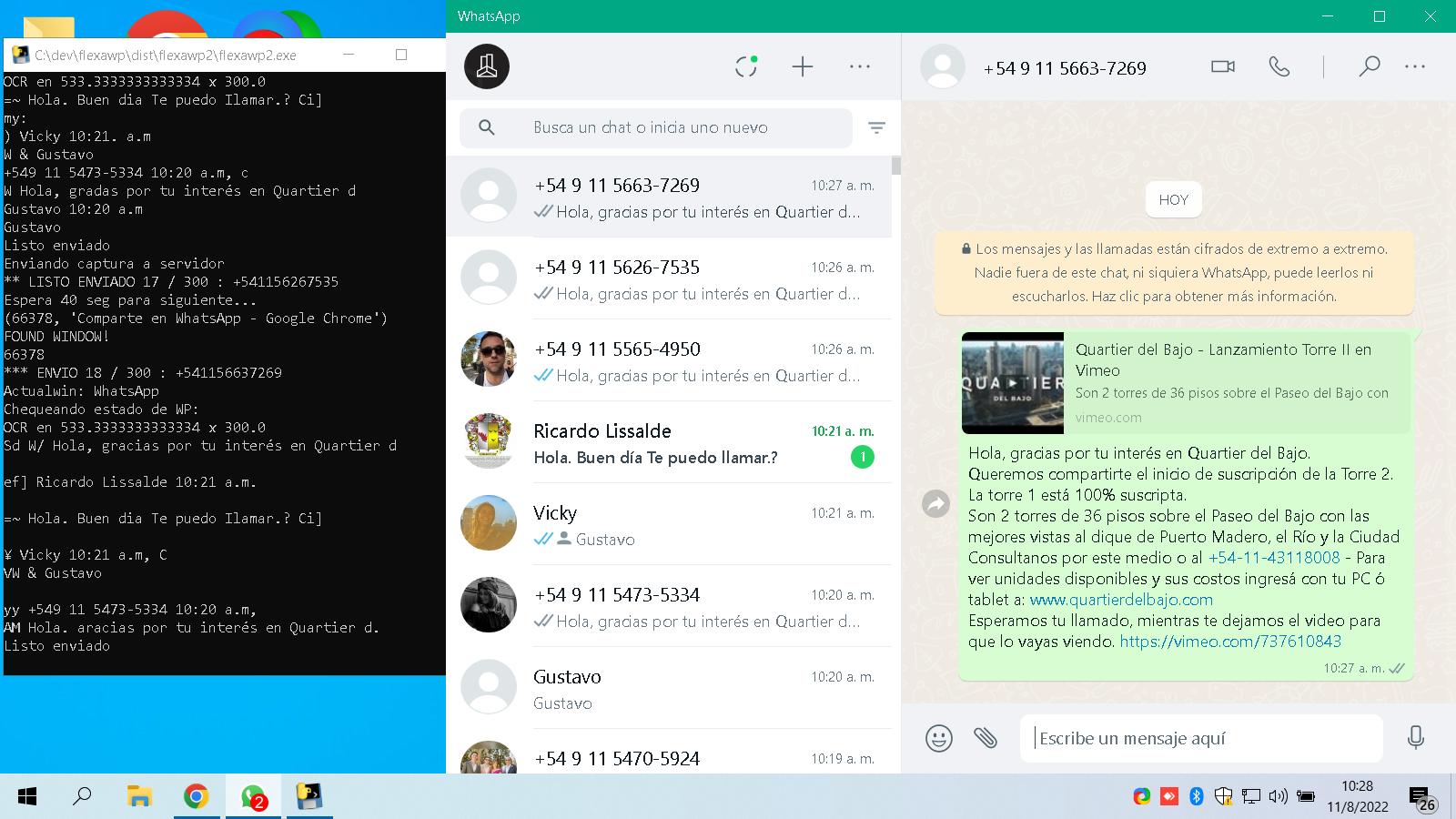Open contact avatar in the conversation header
The image size is (1456, 819).
click(x=943, y=66)
